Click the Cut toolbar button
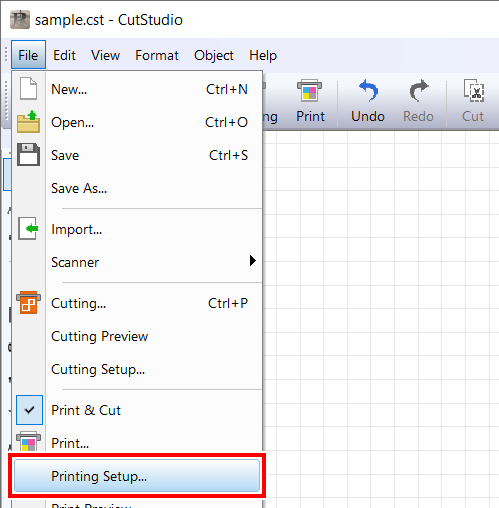Screen dimensions: 499x508 click(x=473, y=101)
